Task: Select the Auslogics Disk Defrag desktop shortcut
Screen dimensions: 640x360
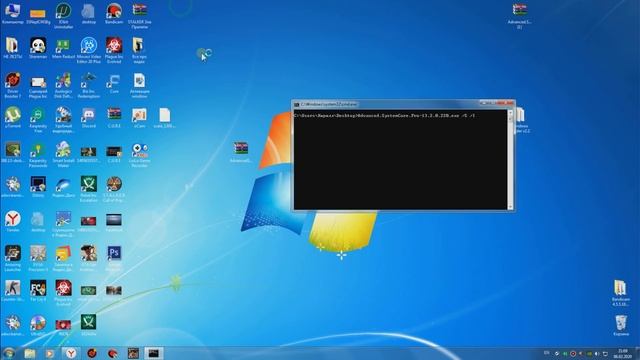Action: tap(63, 85)
